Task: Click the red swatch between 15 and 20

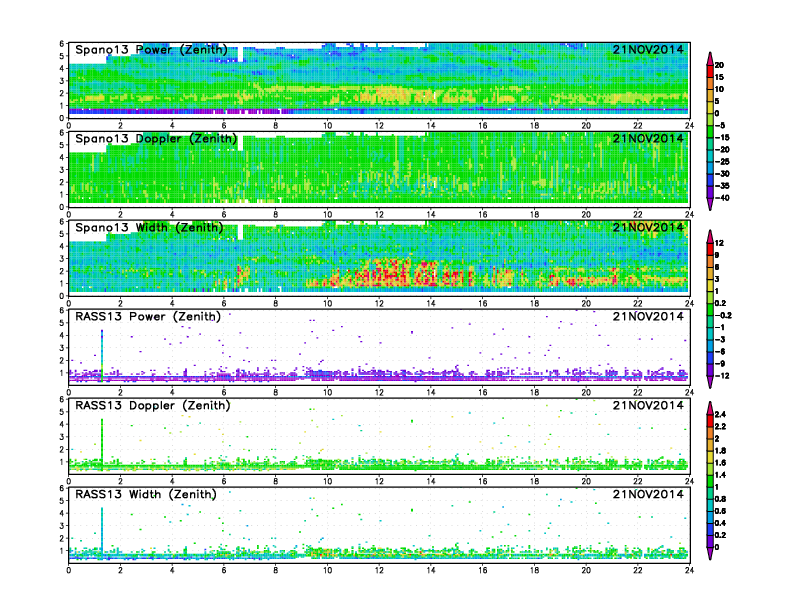Action: point(710,71)
